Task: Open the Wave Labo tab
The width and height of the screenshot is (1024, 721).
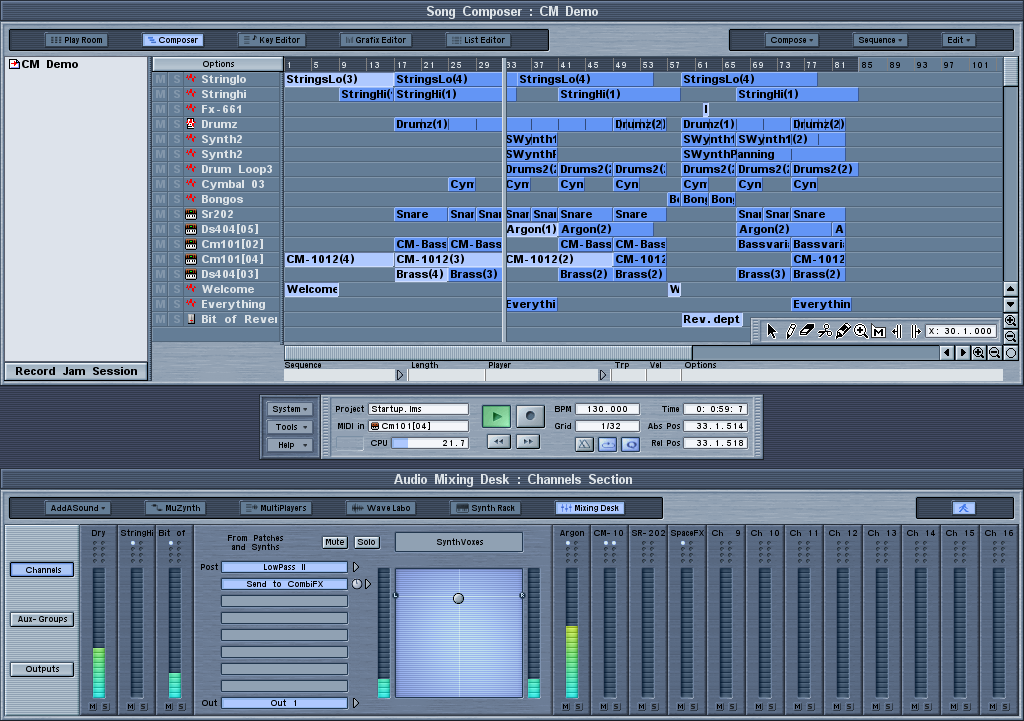Action: pos(381,508)
